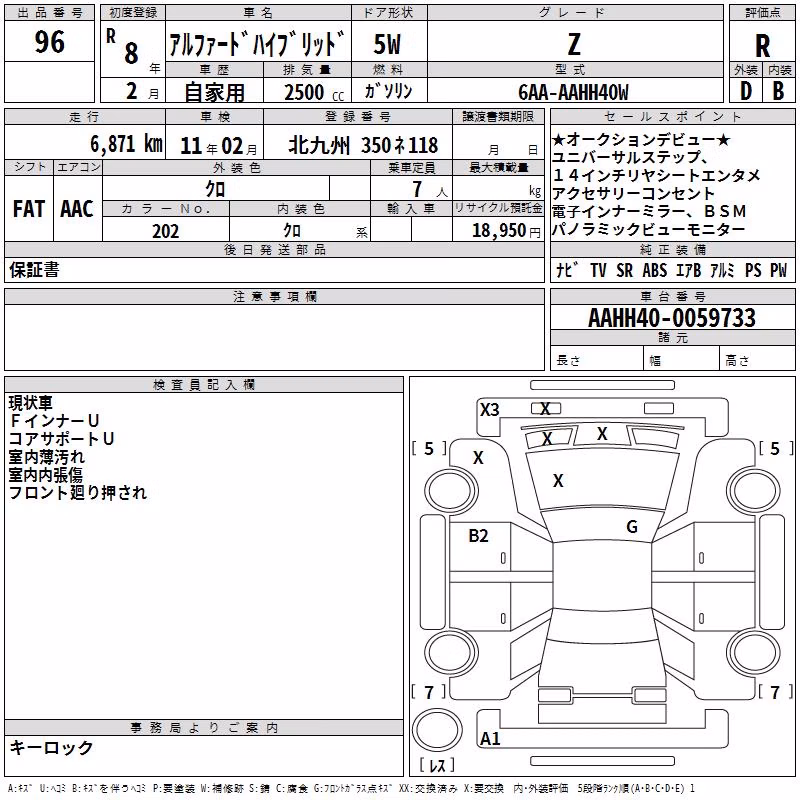Viewport: 800px width, 800px height.
Task: Click lot number 96
Action: point(49,42)
